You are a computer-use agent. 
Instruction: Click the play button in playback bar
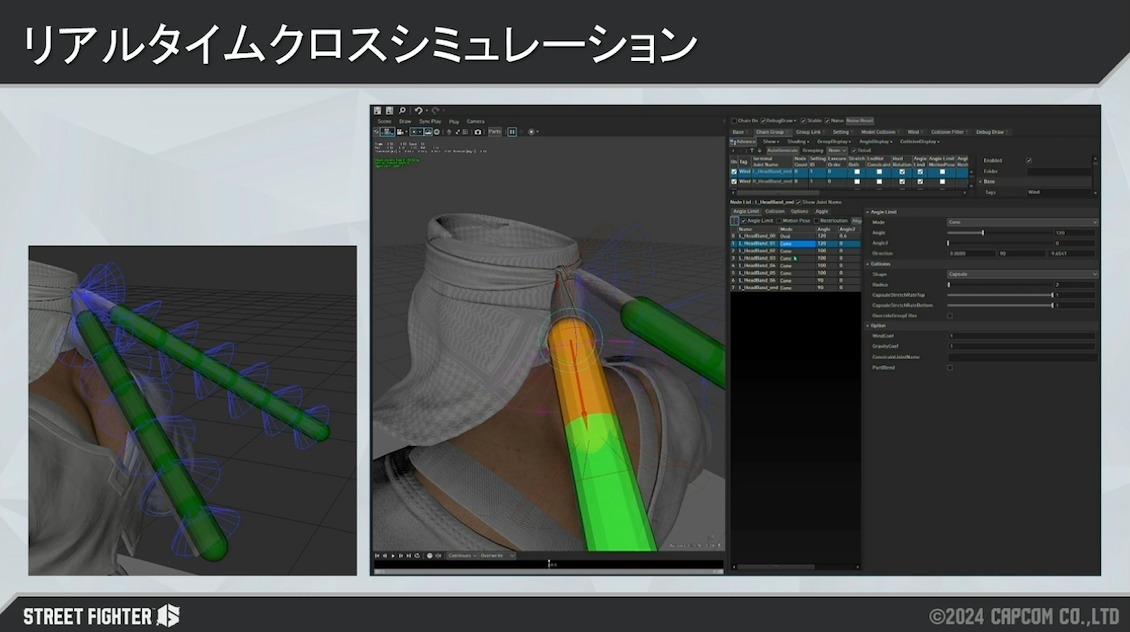click(393, 556)
